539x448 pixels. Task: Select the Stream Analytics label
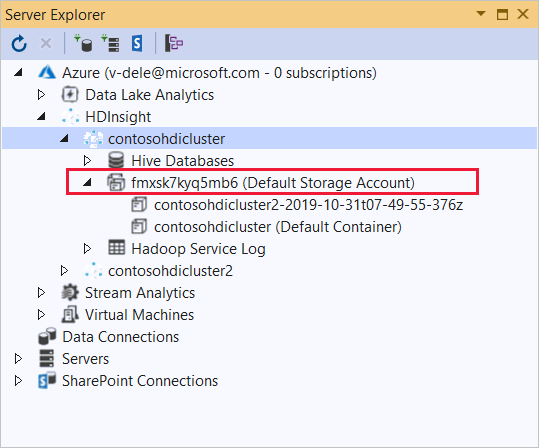140,293
